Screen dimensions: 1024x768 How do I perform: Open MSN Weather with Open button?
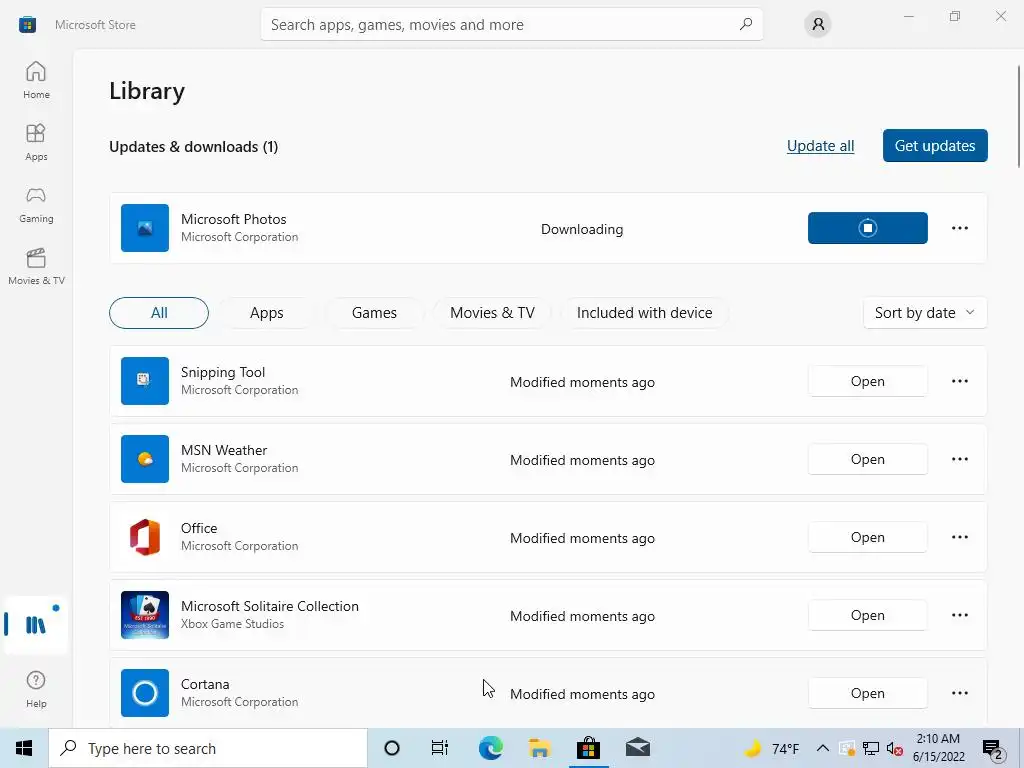point(867,459)
